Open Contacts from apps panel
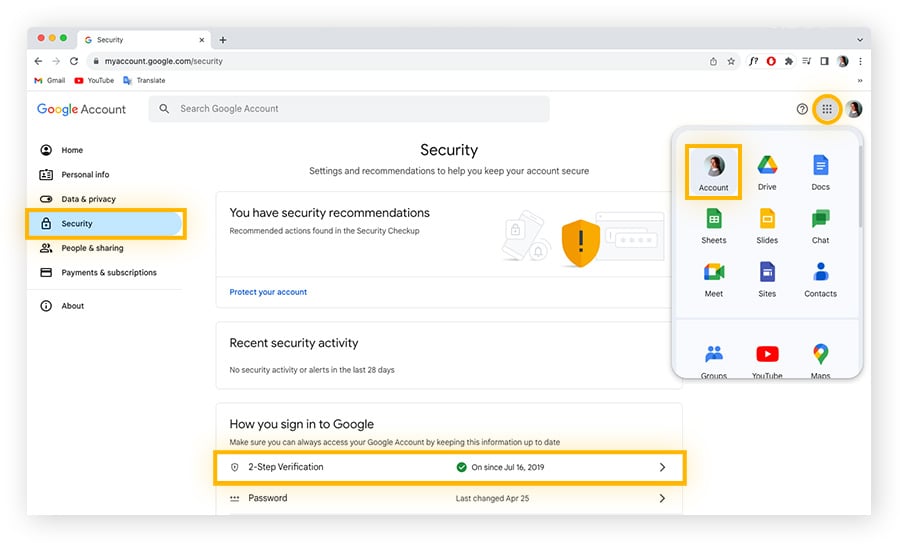900x544 pixels. pyautogui.click(x=820, y=279)
